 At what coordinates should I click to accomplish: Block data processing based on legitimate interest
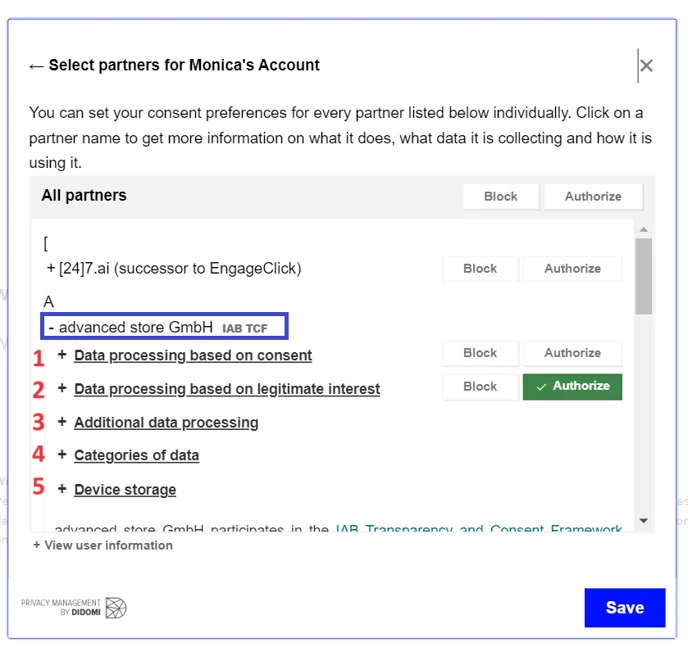tap(480, 387)
